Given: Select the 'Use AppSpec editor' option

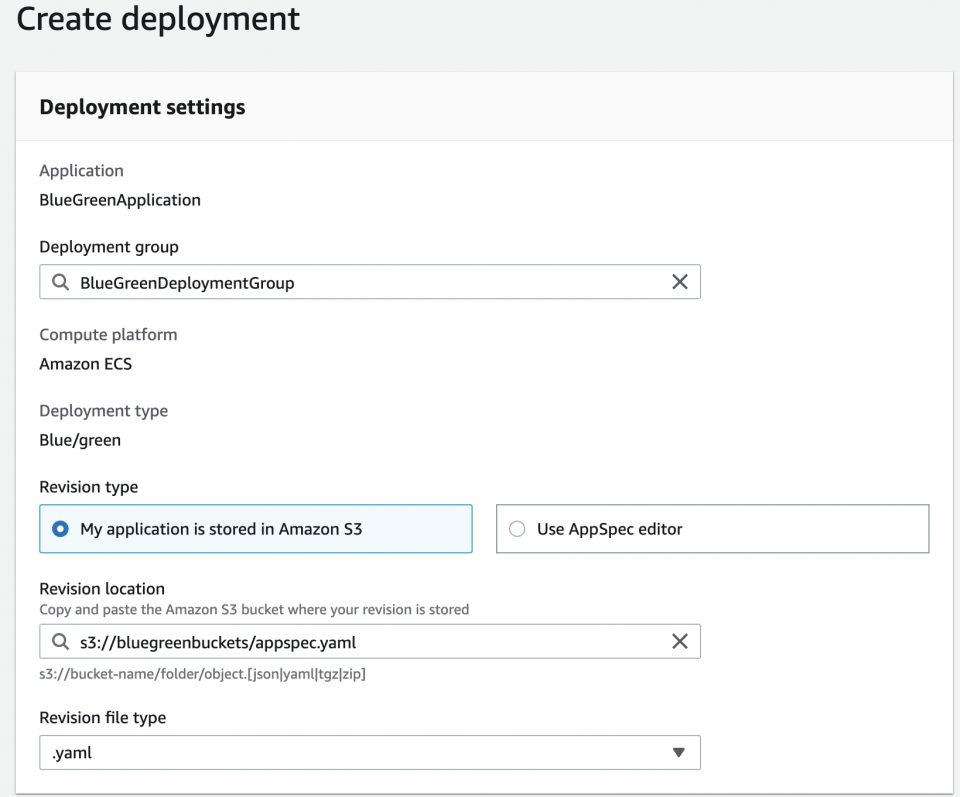Looking at the screenshot, I should pyautogui.click(x=712, y=529).
